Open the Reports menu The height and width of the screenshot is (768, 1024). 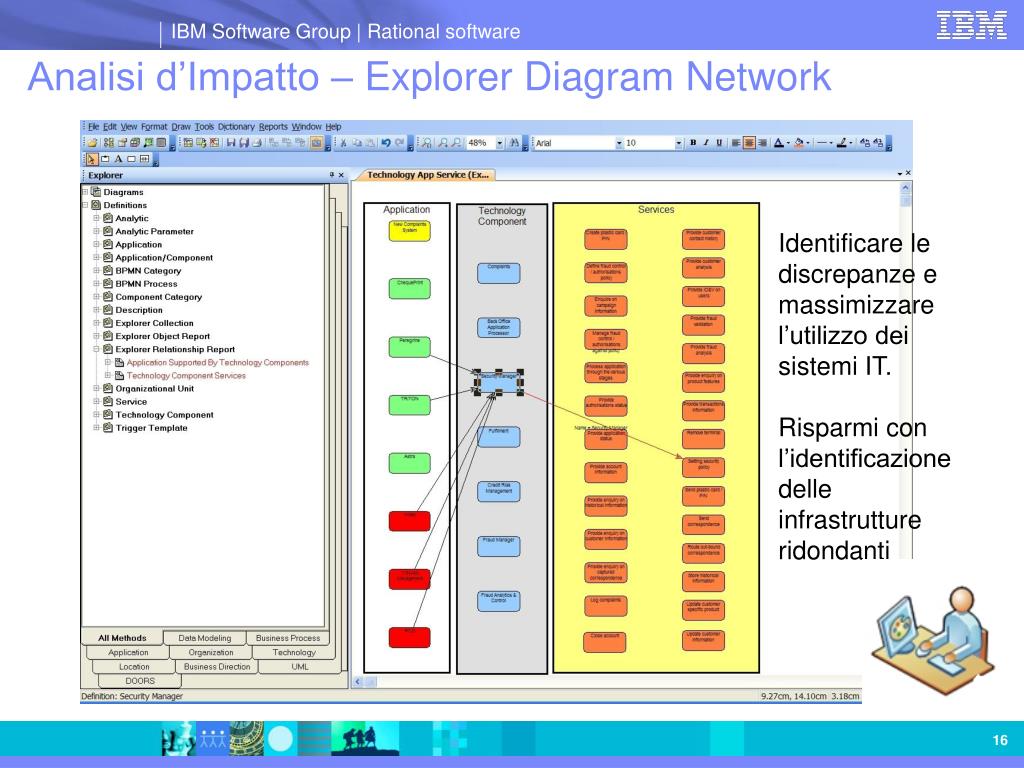[273, 127]
